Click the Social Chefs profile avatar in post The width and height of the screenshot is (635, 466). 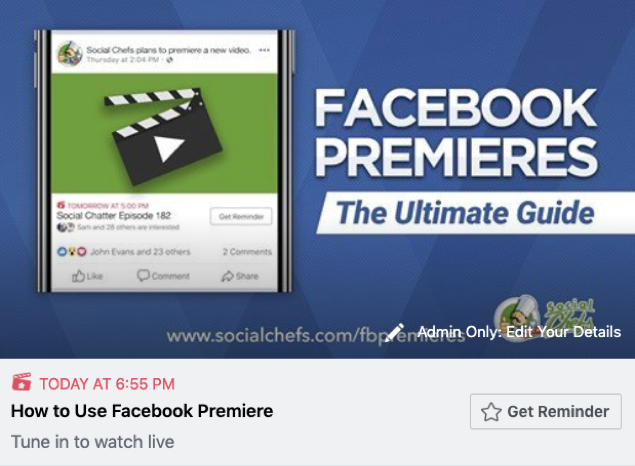pos(70,53)
